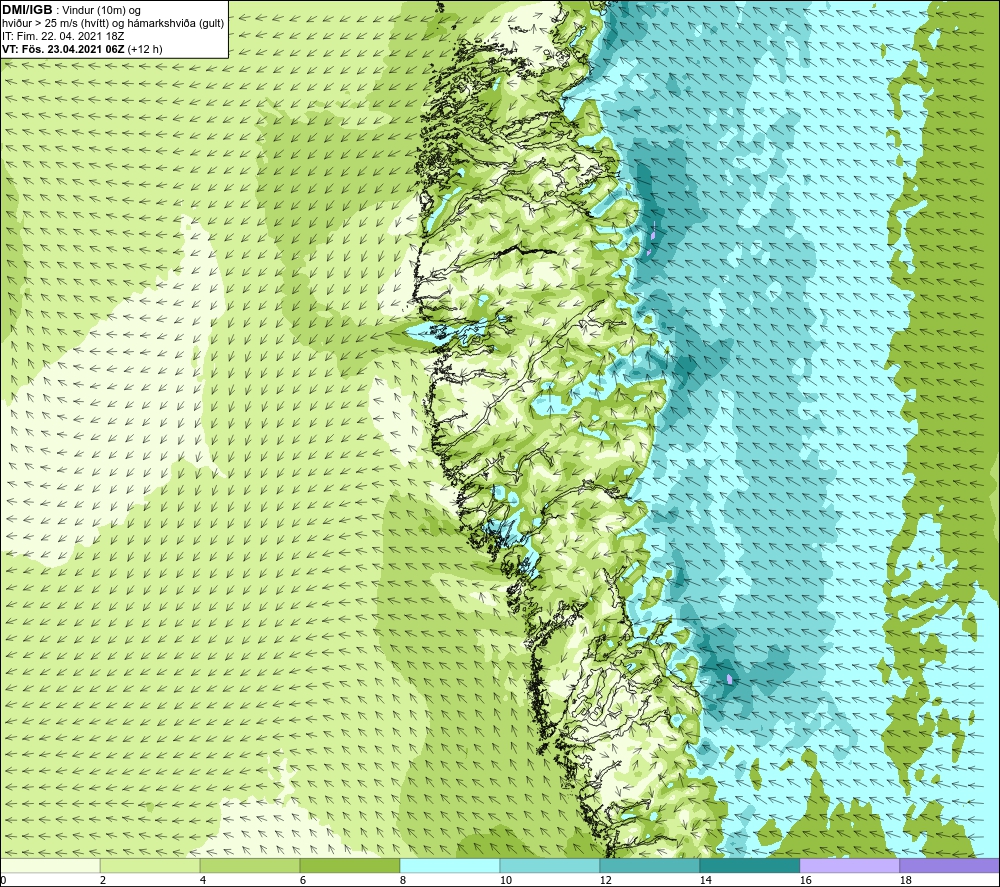Click the legend label 10
The image size is (1000, 887).
click(x=506, y=880)
